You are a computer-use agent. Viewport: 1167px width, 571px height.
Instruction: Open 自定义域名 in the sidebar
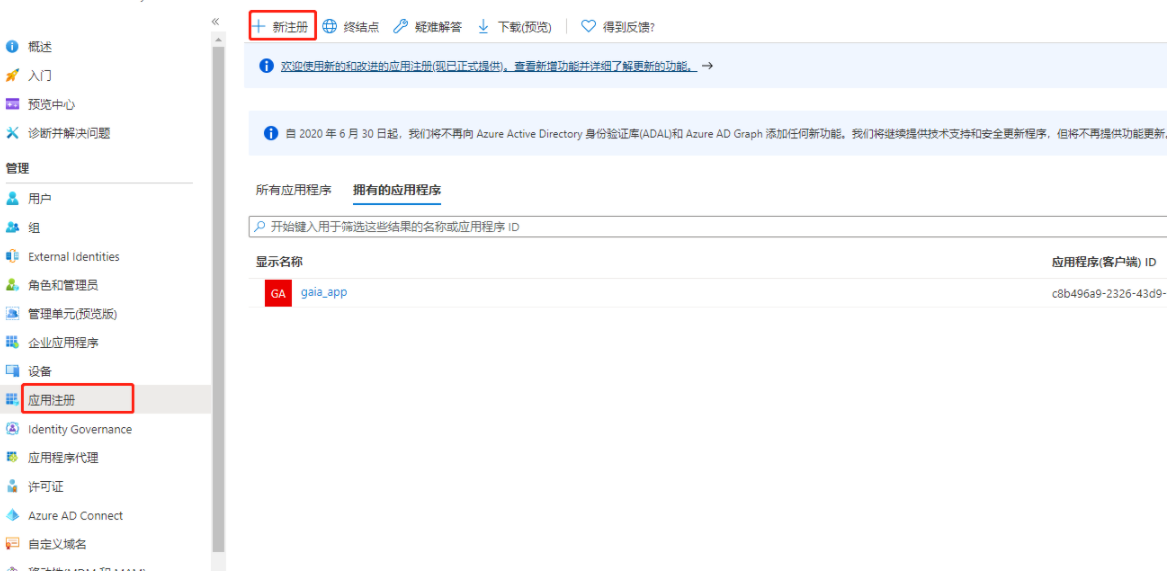coord(57,543)
